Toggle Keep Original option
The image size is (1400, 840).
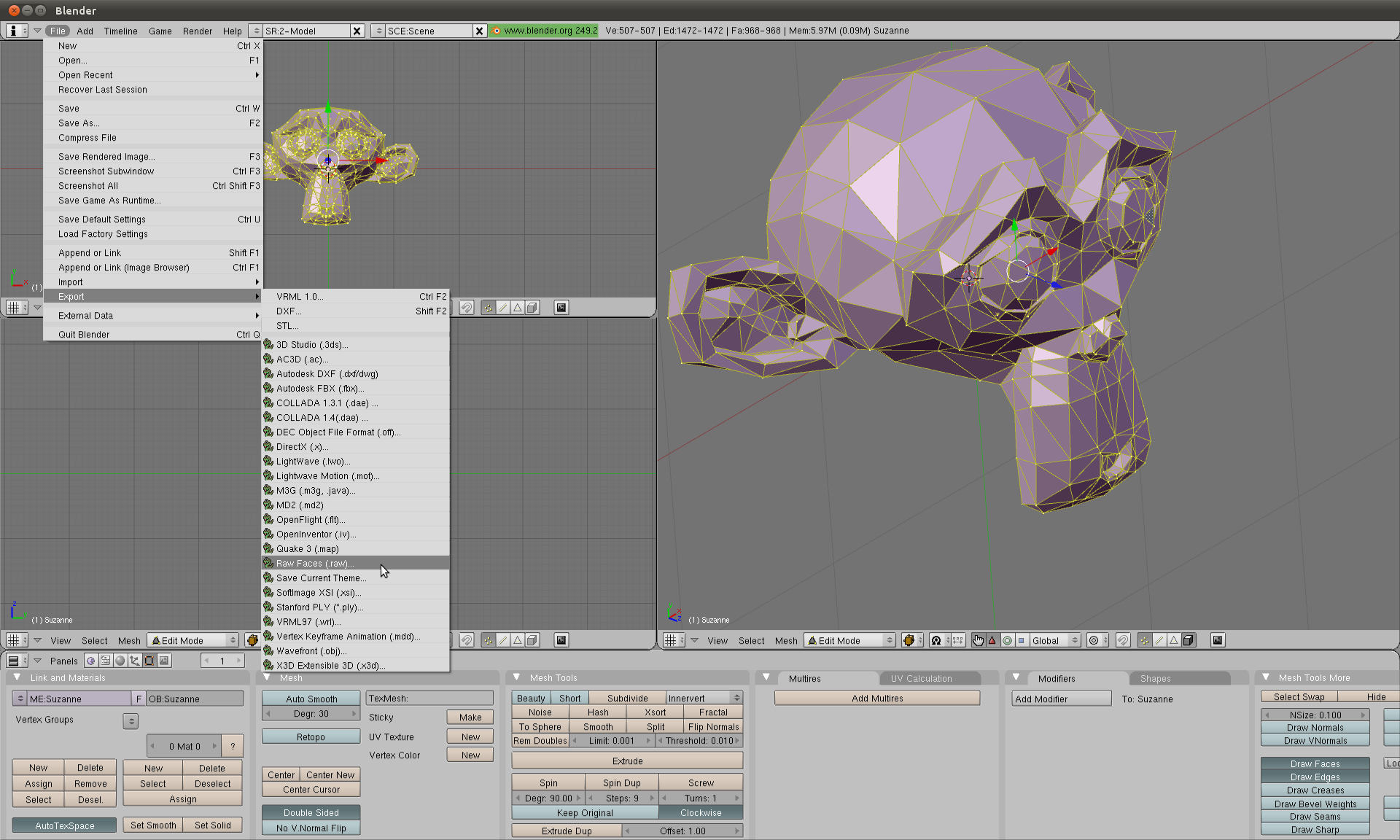[x=585, y=812]
